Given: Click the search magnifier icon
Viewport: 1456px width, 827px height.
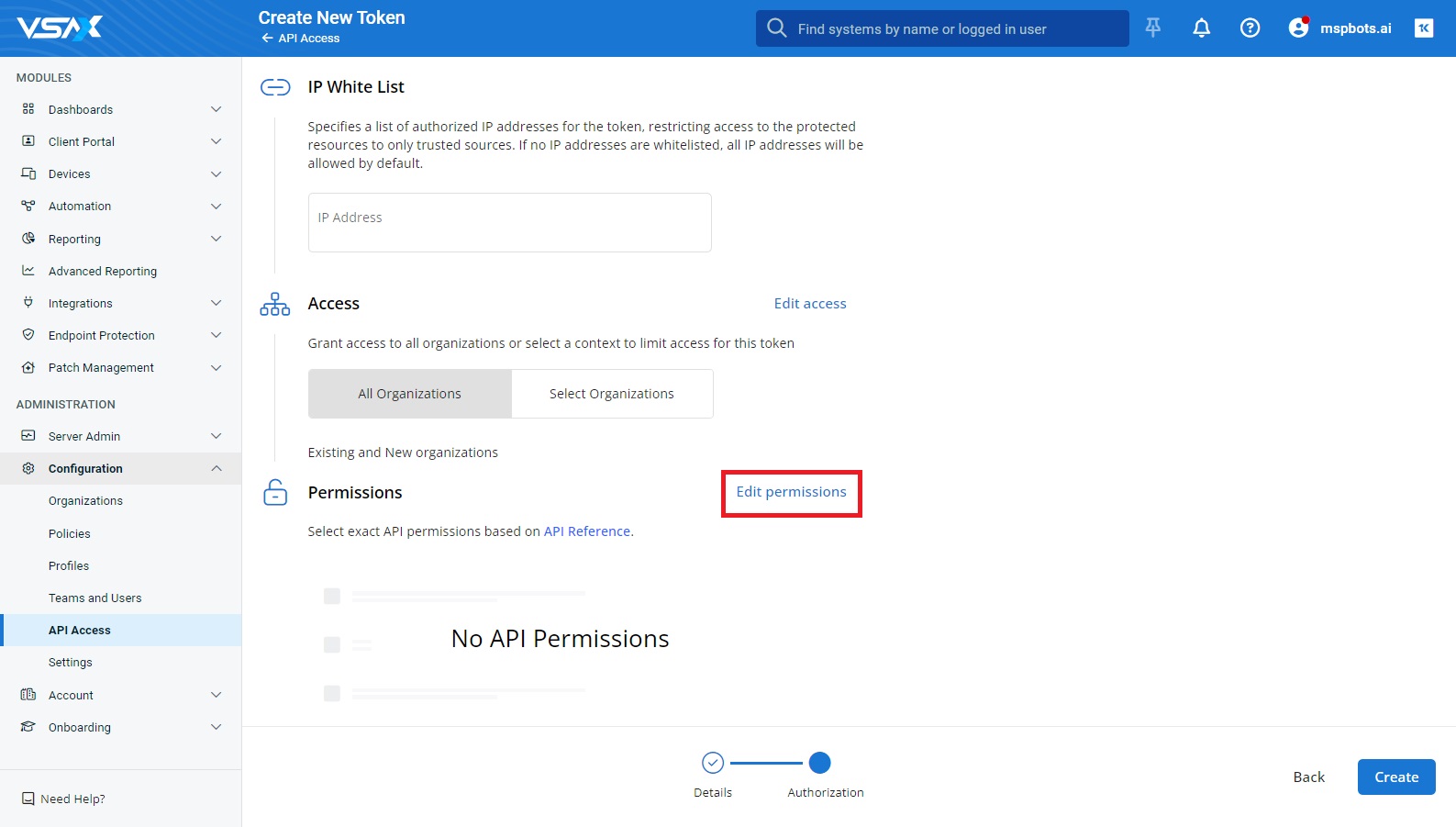Looking at the screenshot, I should point(777,28).
